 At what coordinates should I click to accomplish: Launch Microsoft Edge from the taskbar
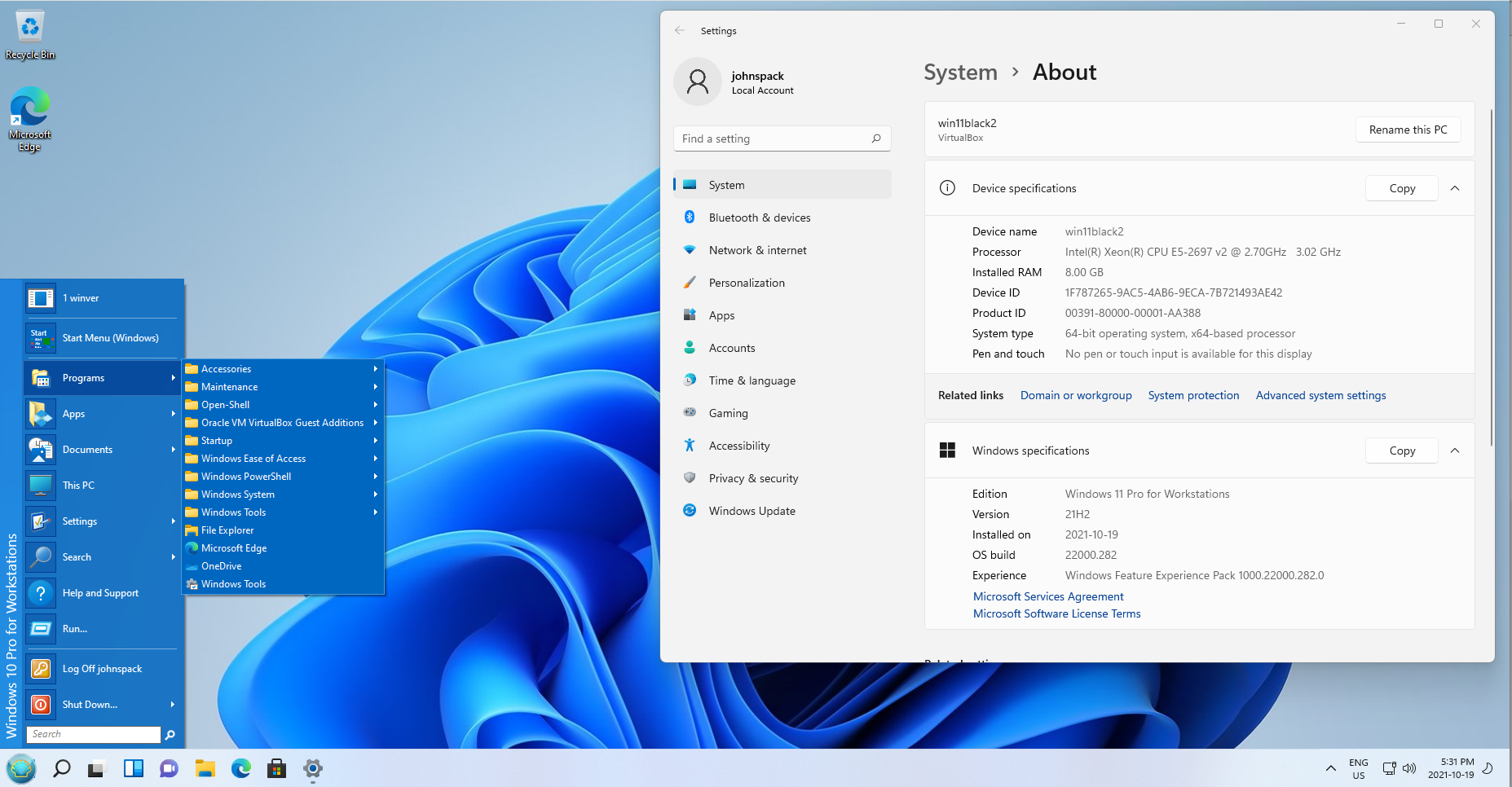240,768
